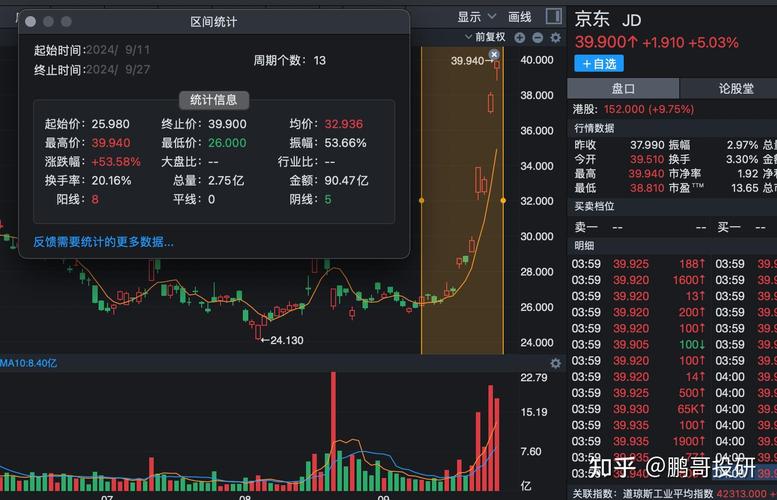
Task: Select the 统计信息 section label
Action: coord(214,100)
